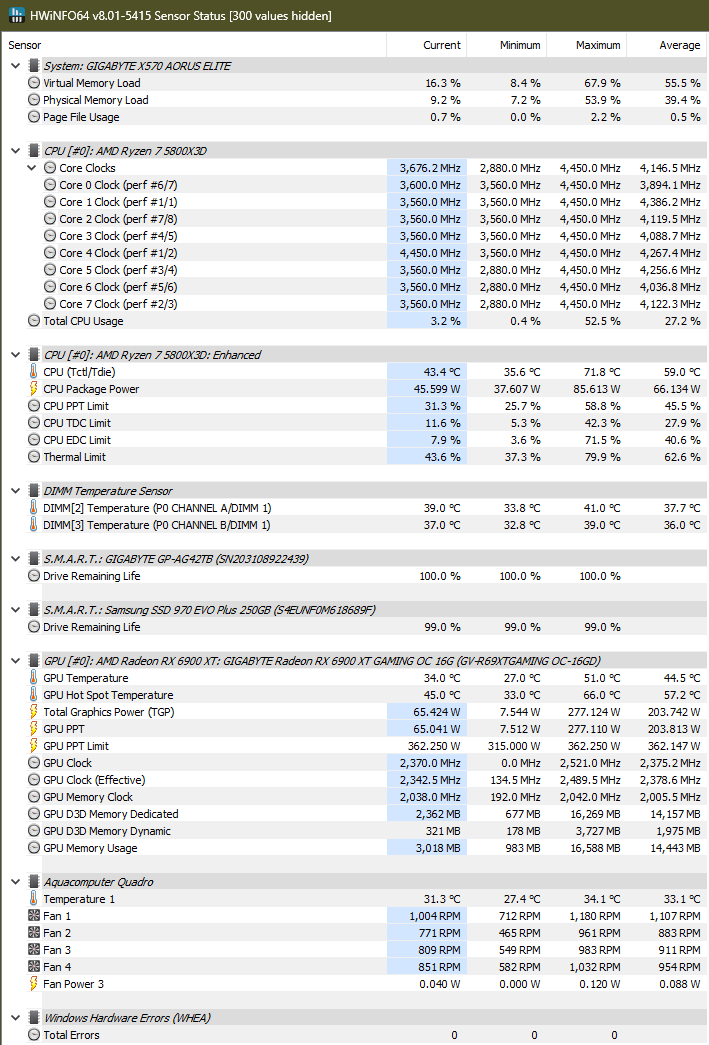Collapse the Aquacomputer Quadro group
Image resolution: width=709 pixels, height=1045 pixels.
pos(15,882)
